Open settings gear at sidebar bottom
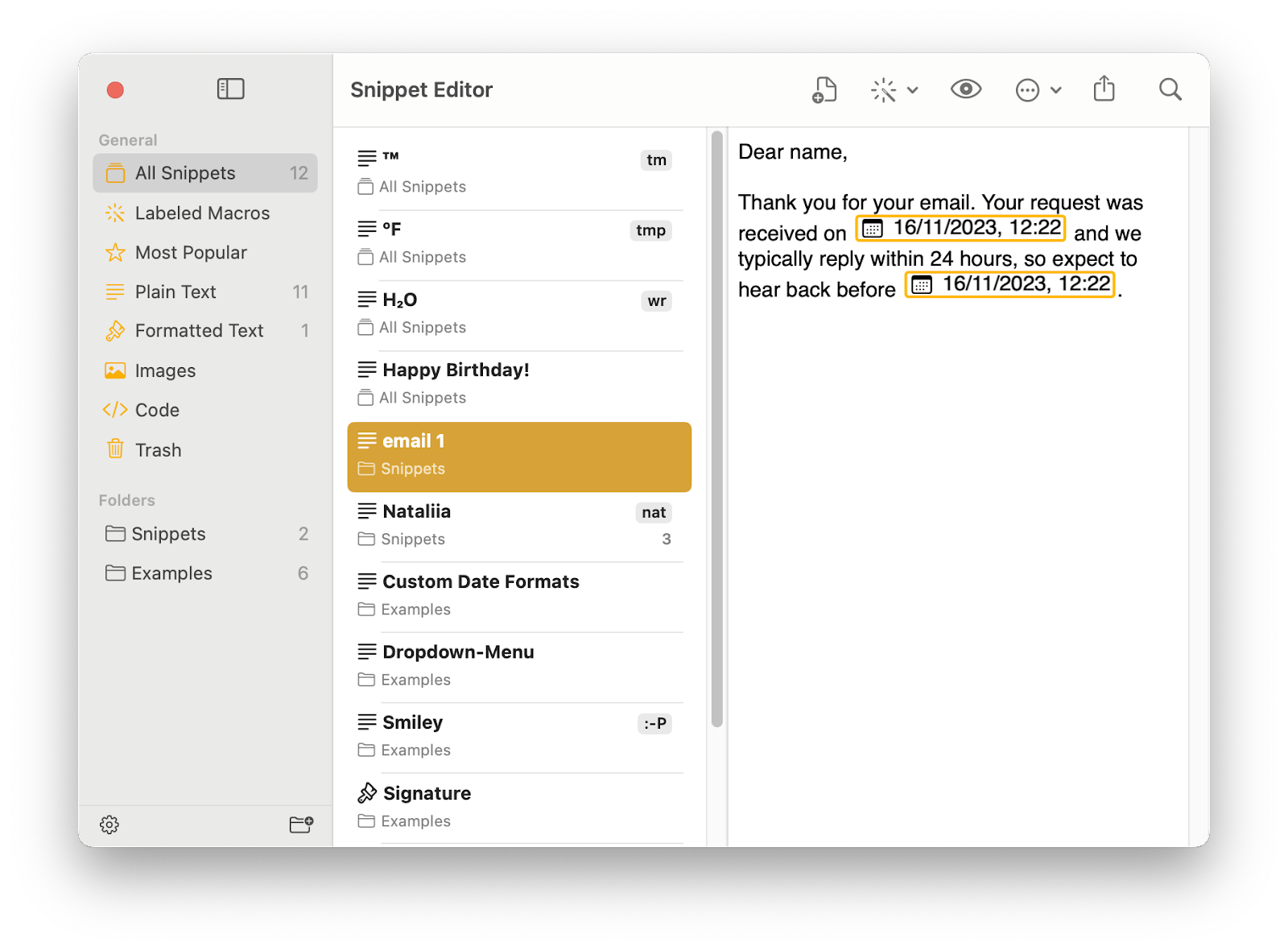The image size is (1288, 951). point(109,825)
